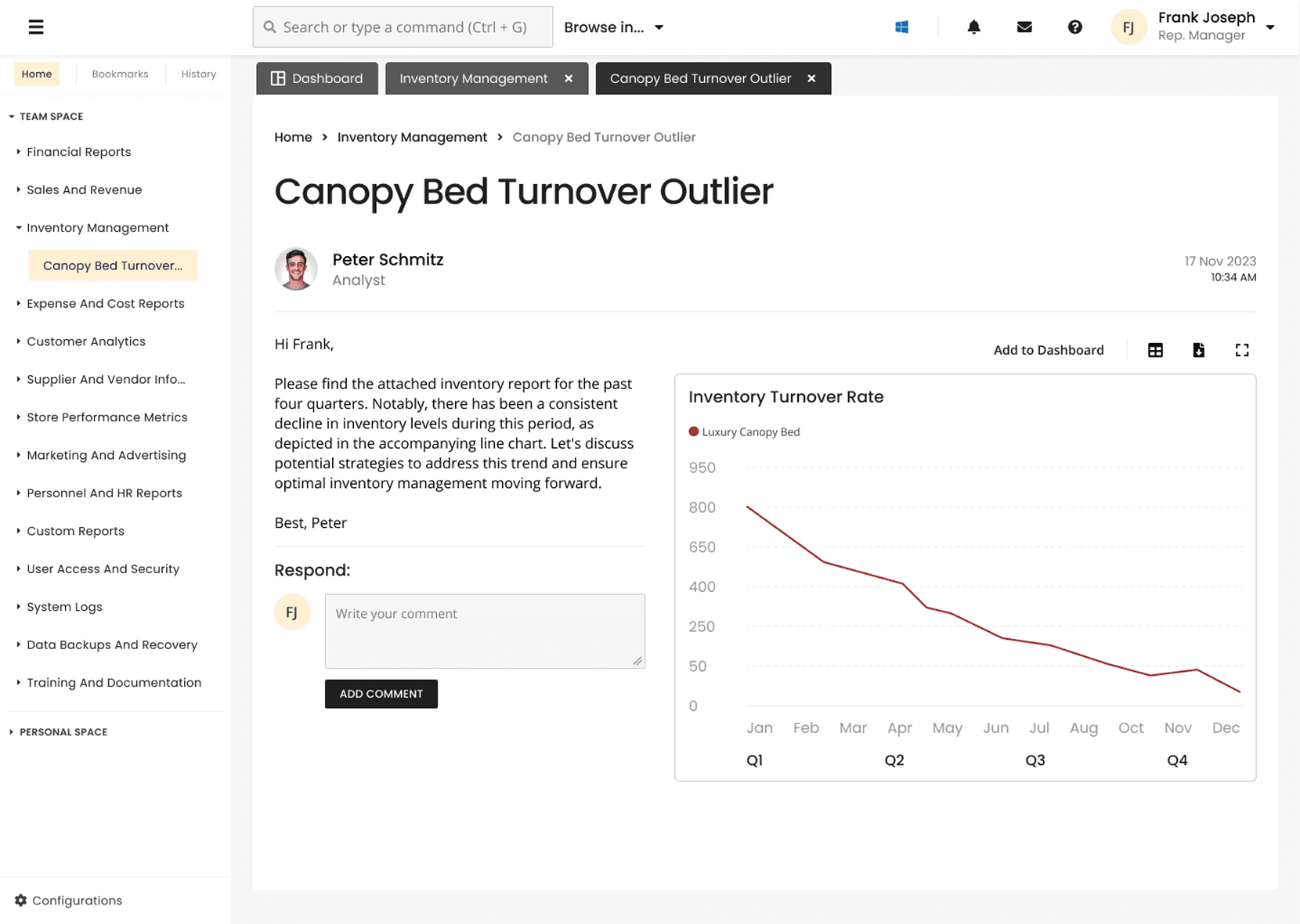Screen dimensions: 1300x924
Task: Open notifications bell
Action: (973, 27)
